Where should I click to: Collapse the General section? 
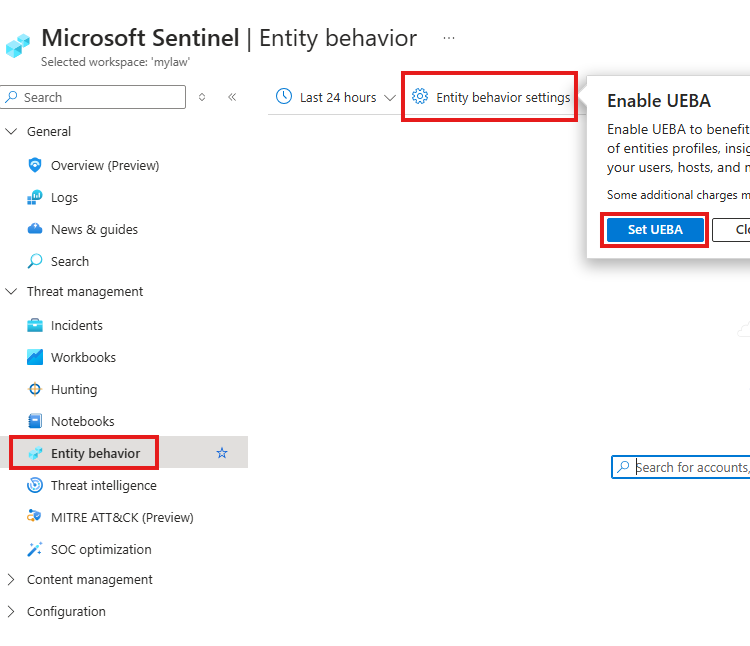click(12, 131)
